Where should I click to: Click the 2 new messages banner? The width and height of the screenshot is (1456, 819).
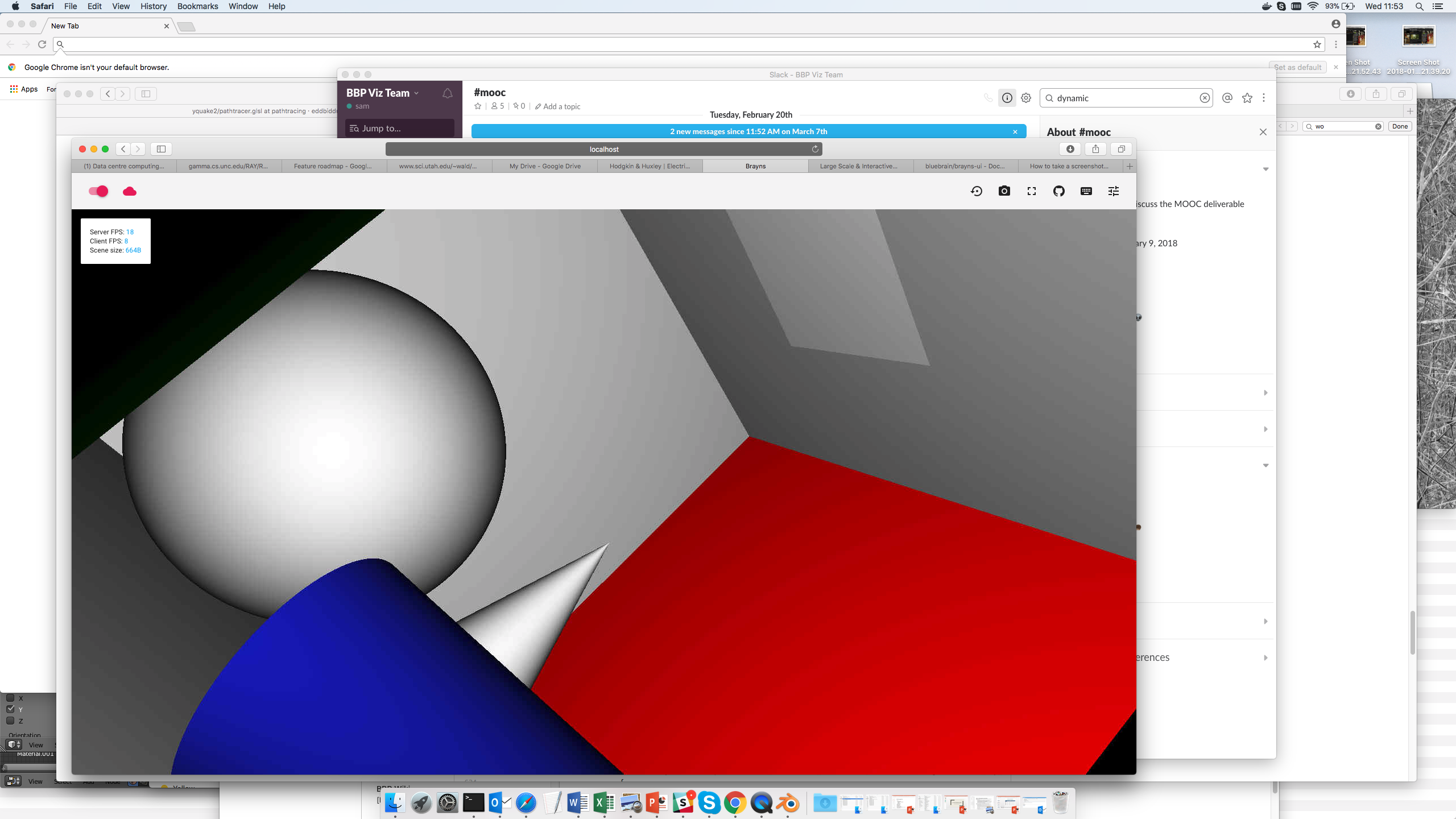click(x=748, y=131)
